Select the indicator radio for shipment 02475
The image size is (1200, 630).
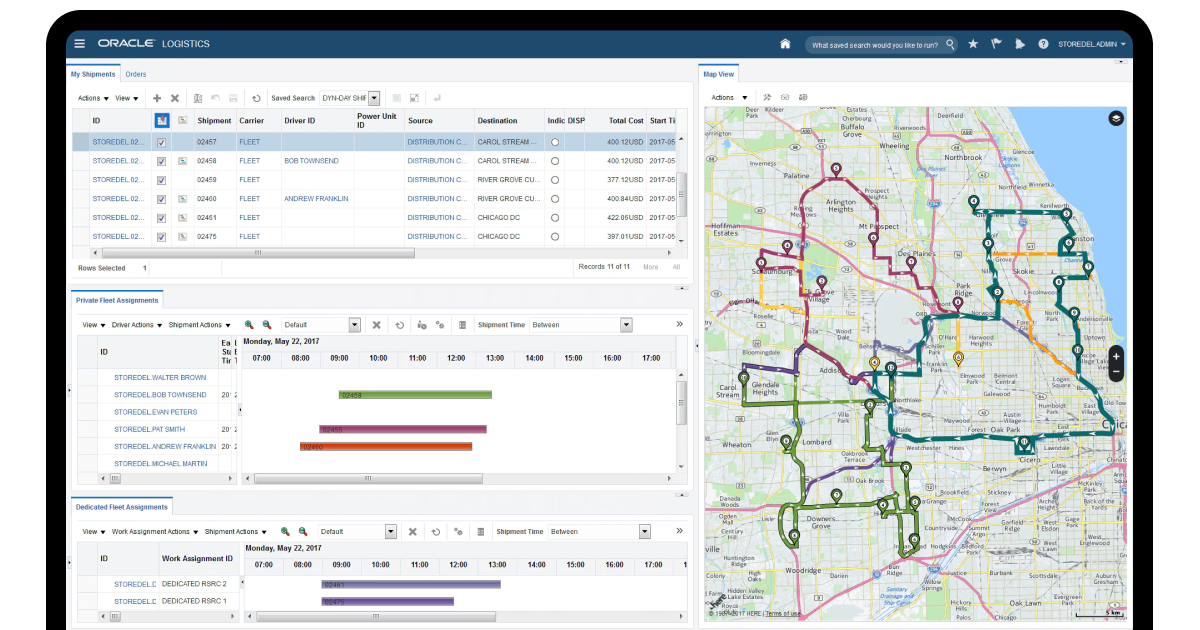(x=555, y=237)
